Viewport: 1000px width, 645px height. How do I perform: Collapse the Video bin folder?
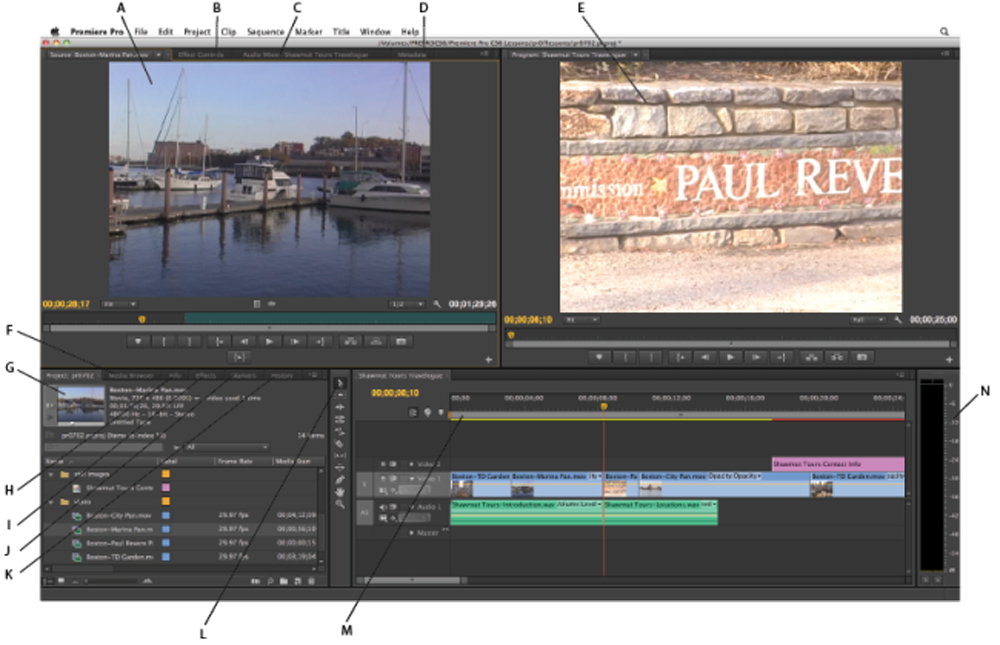[x=51, y=501]
